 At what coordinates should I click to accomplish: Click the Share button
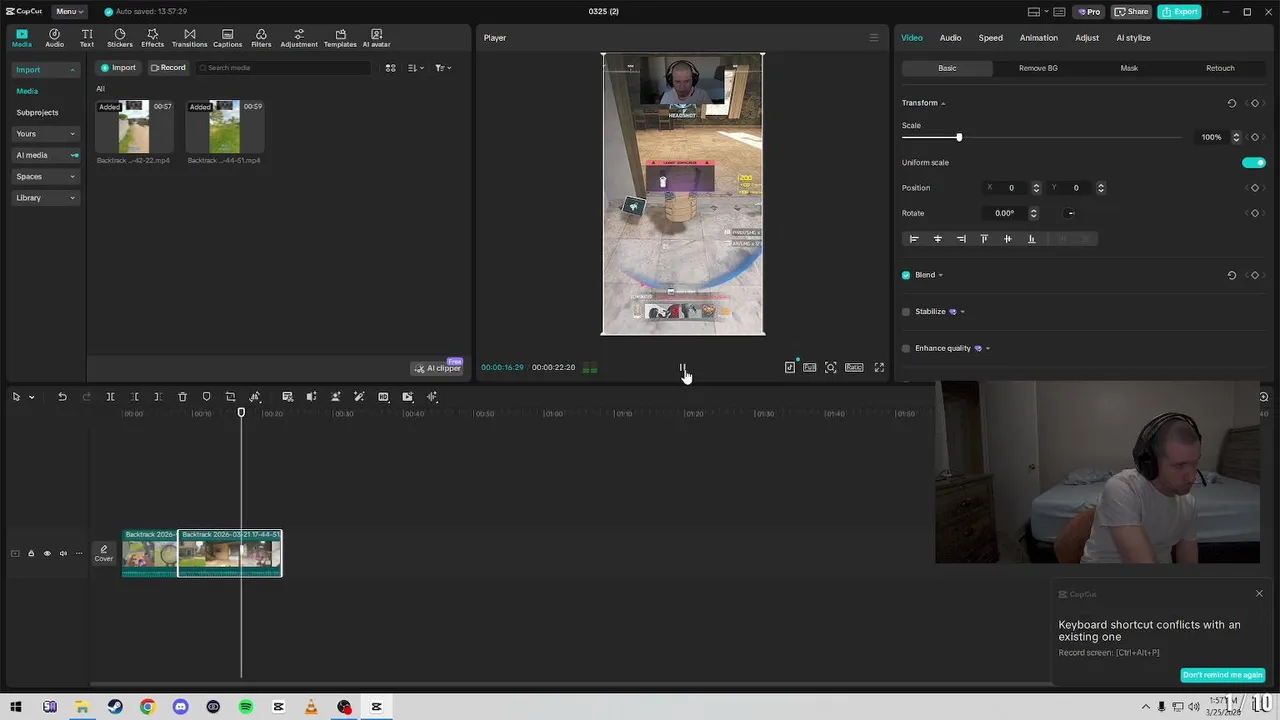click(1131, 11)
